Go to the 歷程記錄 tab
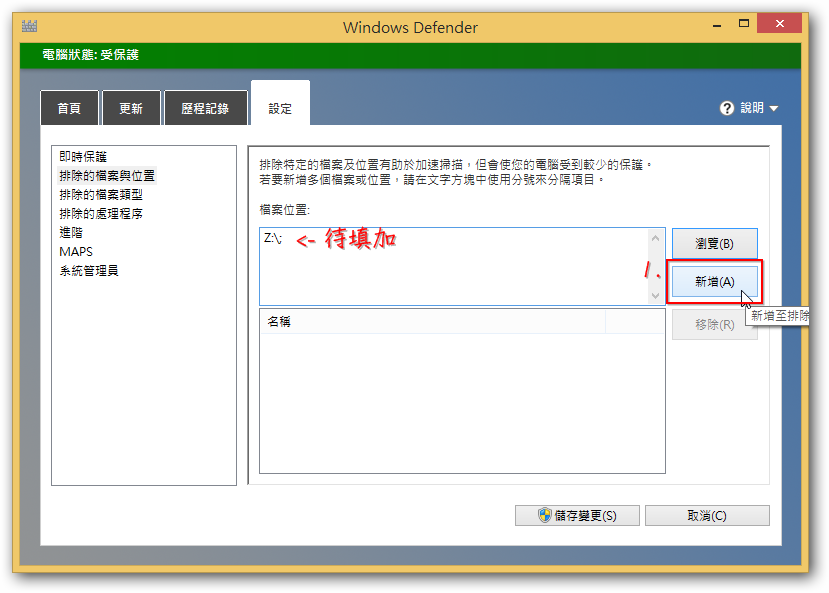 [x=205, y=109]
